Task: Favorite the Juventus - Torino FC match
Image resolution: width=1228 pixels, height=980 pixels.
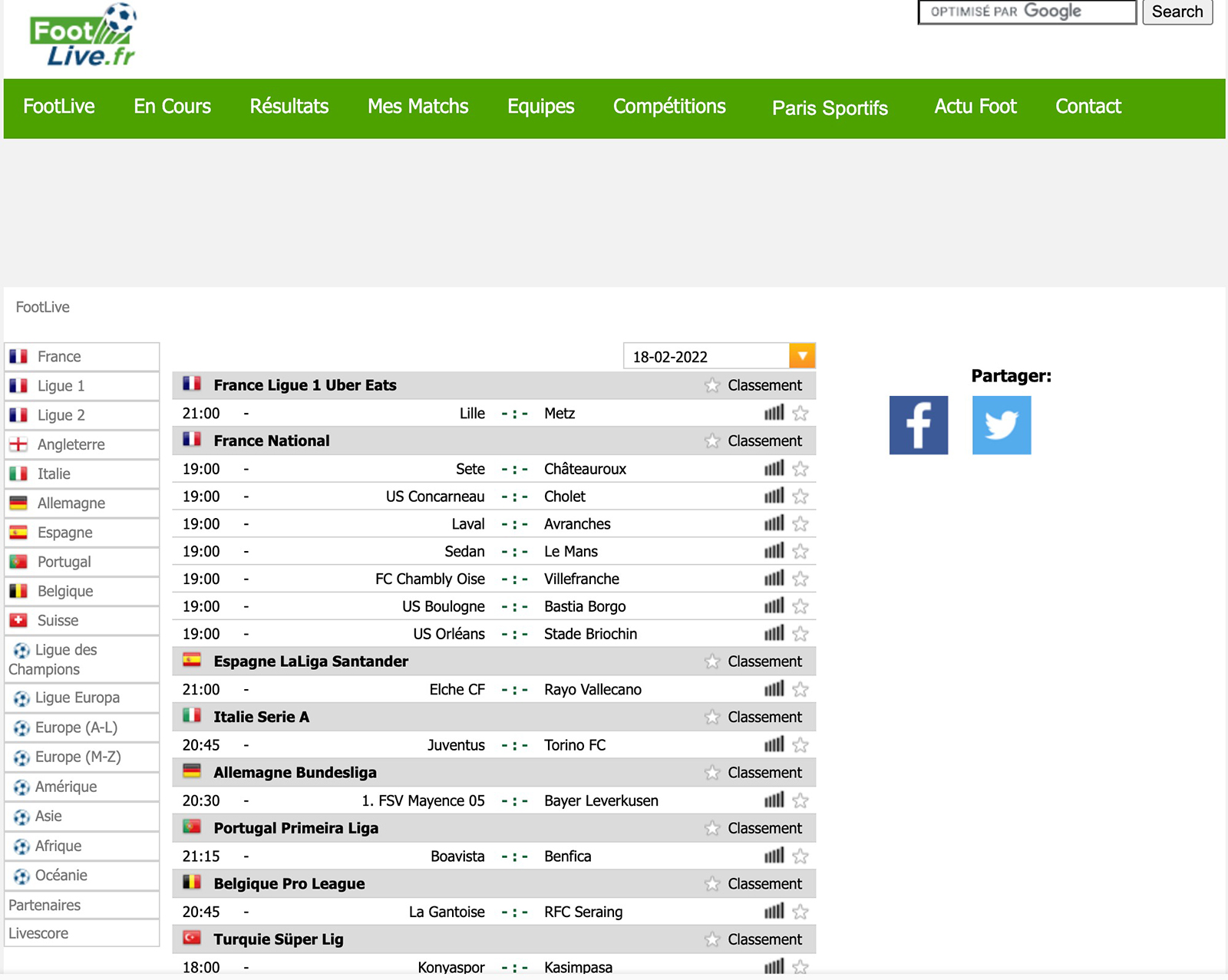Action: [801, 745]
